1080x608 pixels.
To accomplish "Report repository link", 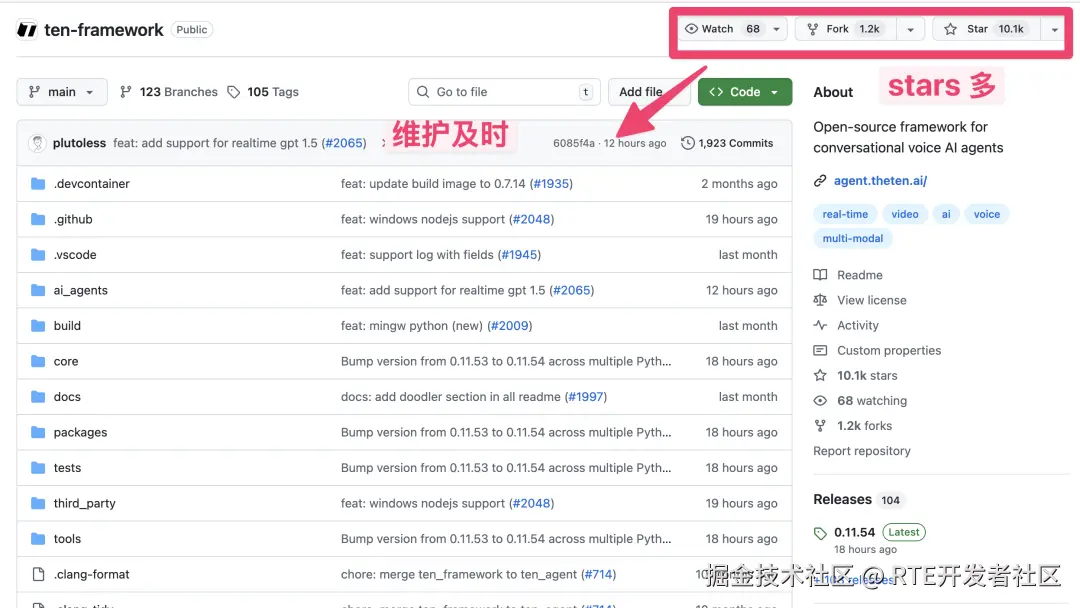I will click(862, 451).
